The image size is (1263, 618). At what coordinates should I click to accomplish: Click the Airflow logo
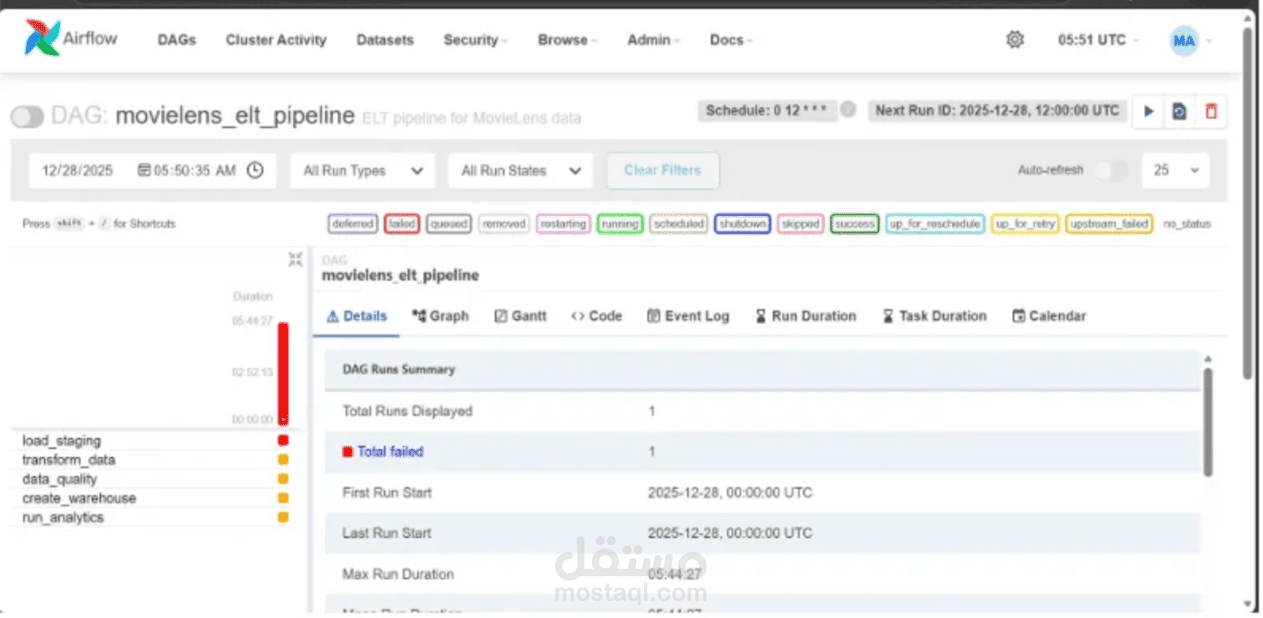tap(70, 39)
